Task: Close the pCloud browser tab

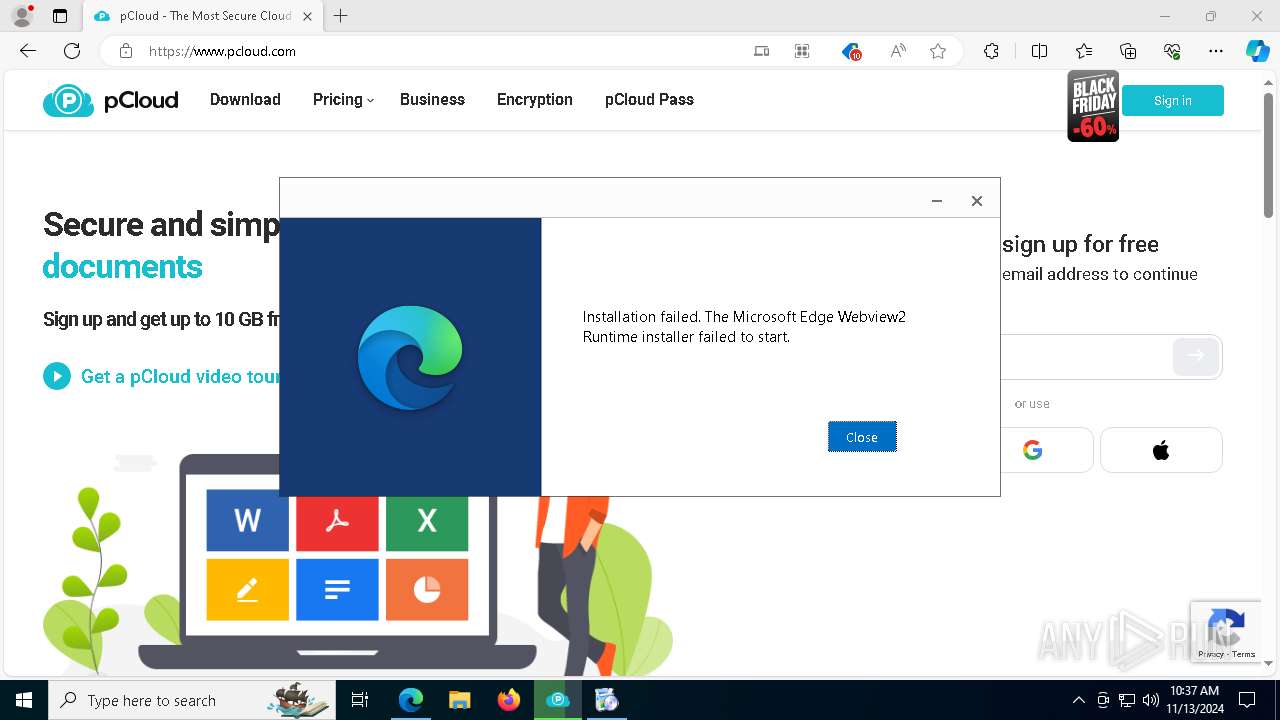Action: (x=307, y=16)
